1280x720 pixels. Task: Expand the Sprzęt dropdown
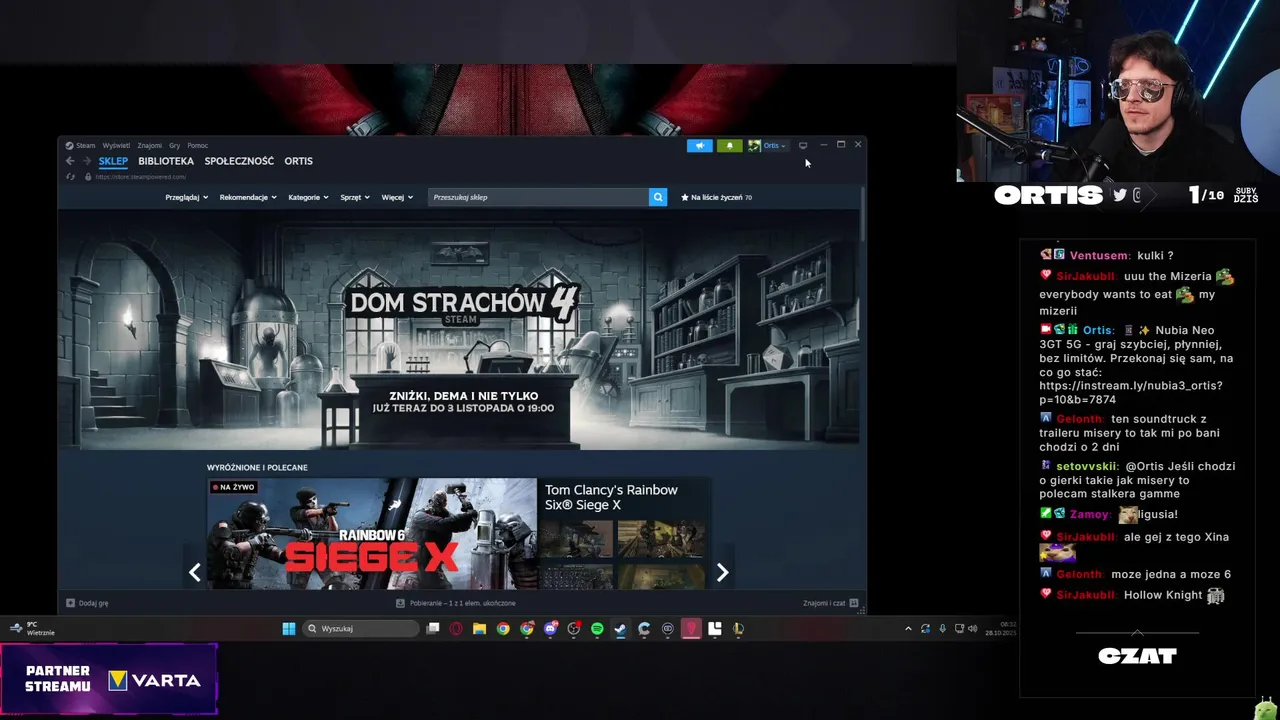click(355, 197)
